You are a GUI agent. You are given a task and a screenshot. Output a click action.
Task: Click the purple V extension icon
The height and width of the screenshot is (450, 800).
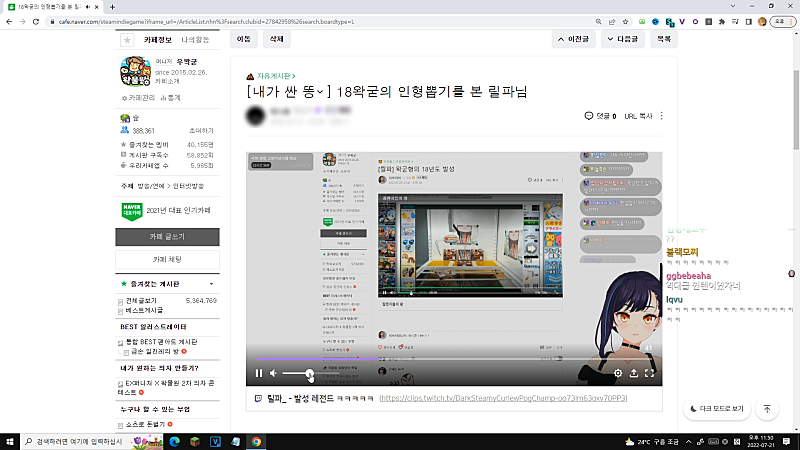tap(682, 22)
